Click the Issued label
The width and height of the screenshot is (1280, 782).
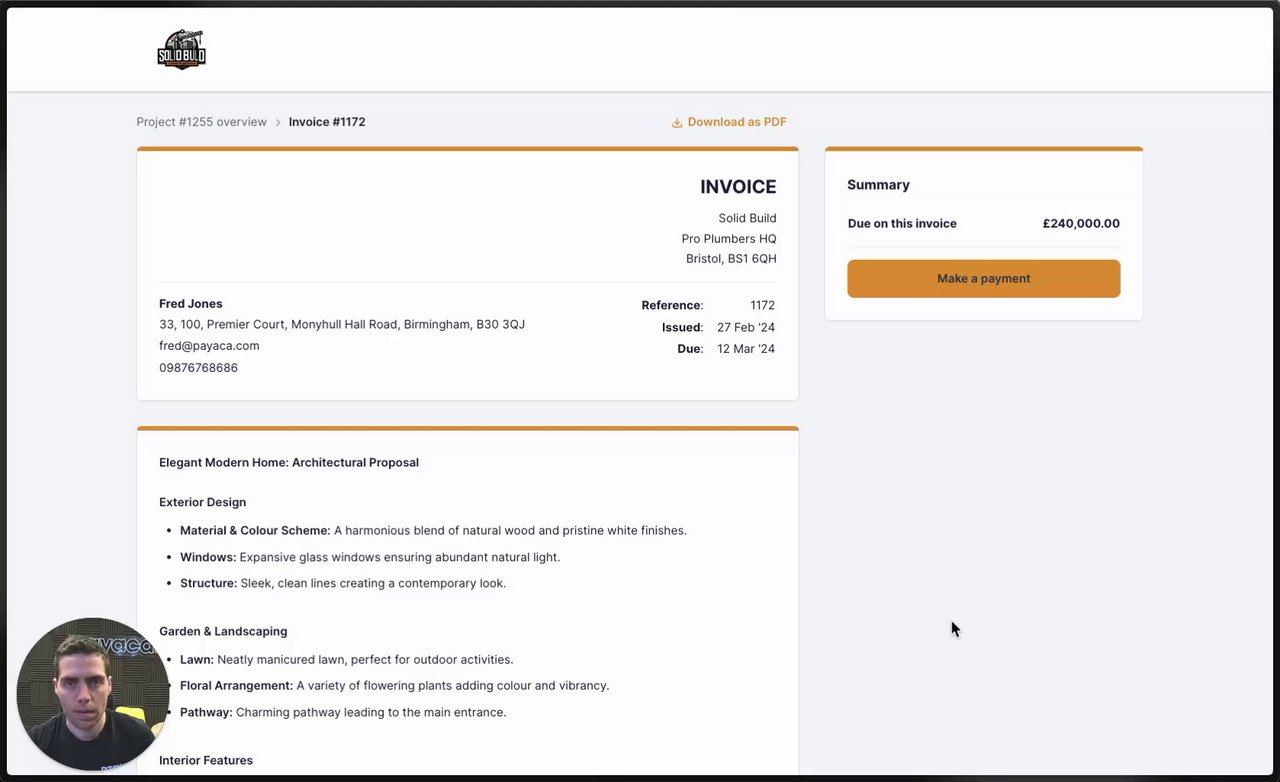click(682, 327)
